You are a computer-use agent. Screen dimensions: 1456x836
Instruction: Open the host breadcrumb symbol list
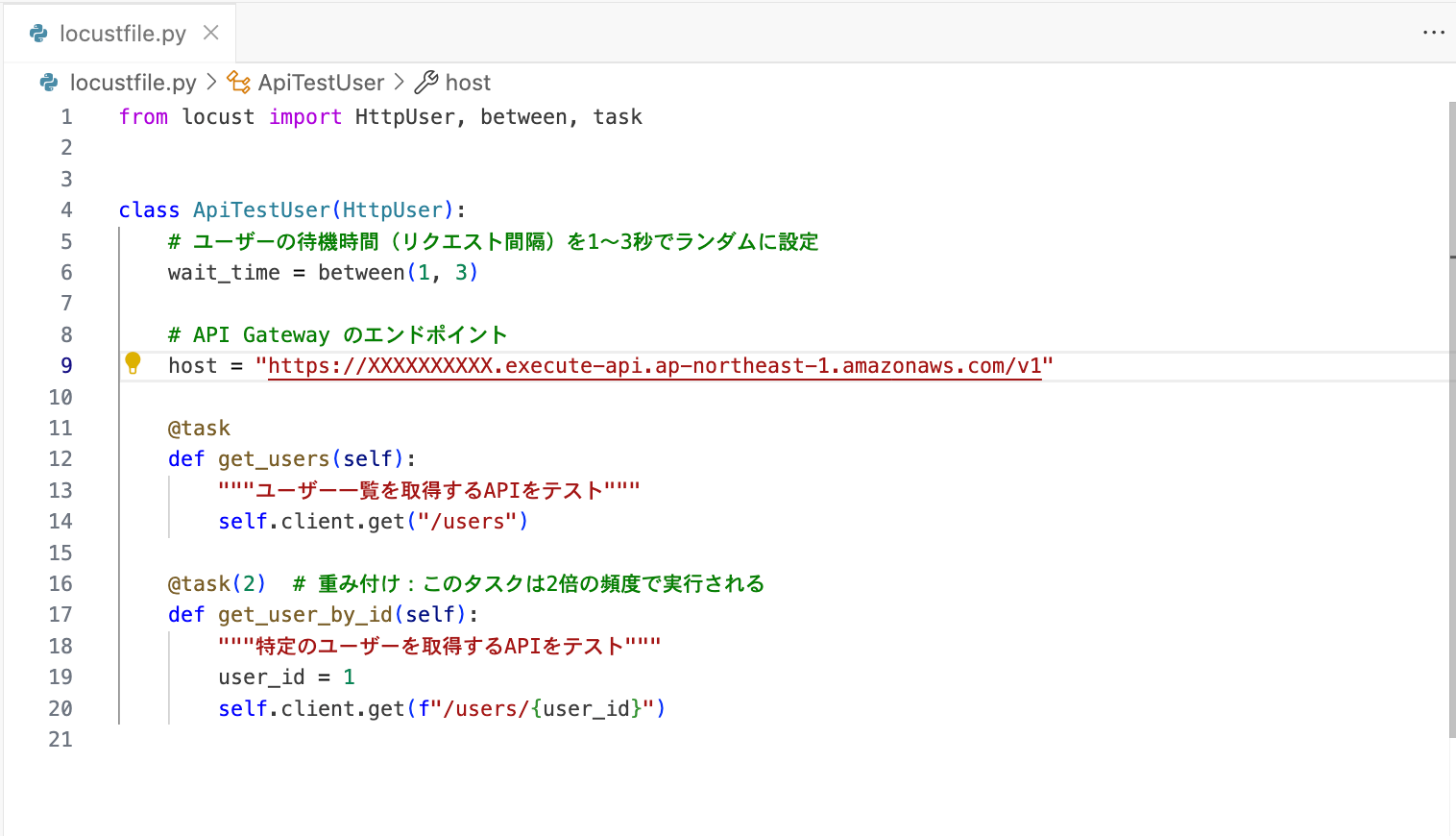click(468, 83)
